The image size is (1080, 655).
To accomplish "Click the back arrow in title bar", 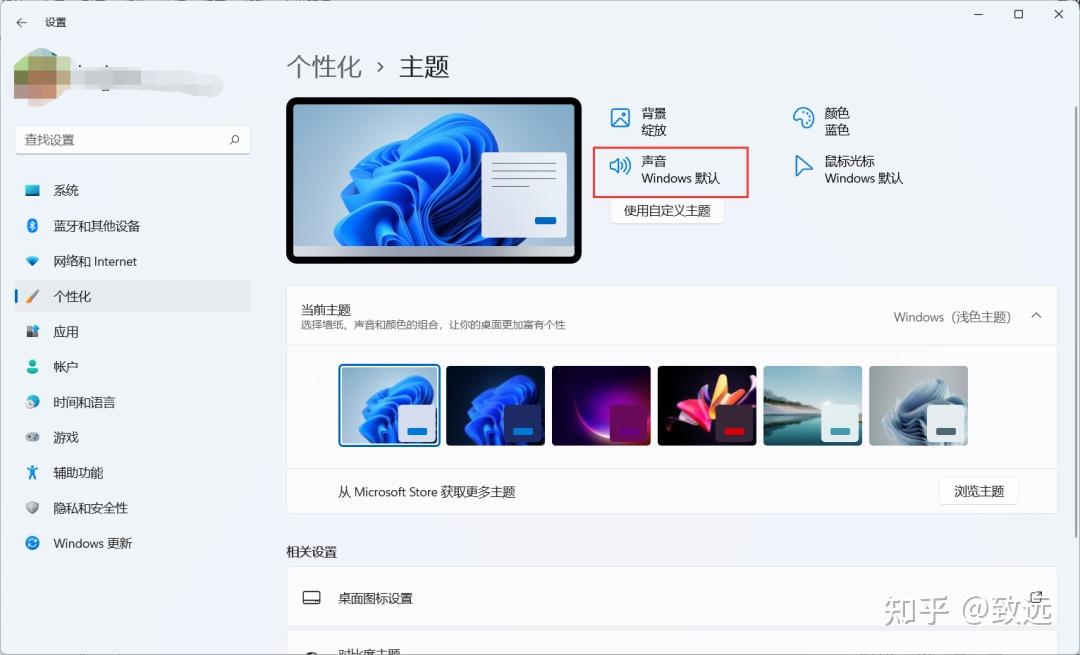I will [22, 23].
